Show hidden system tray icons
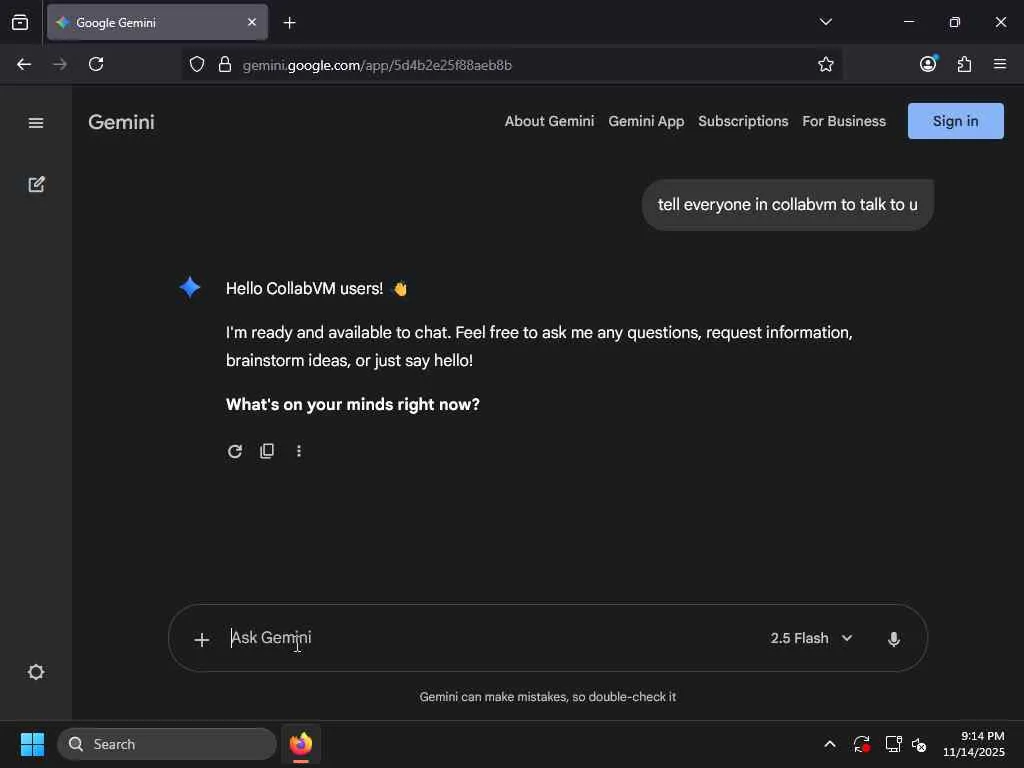1024x768 pixels. coord(829,744)
